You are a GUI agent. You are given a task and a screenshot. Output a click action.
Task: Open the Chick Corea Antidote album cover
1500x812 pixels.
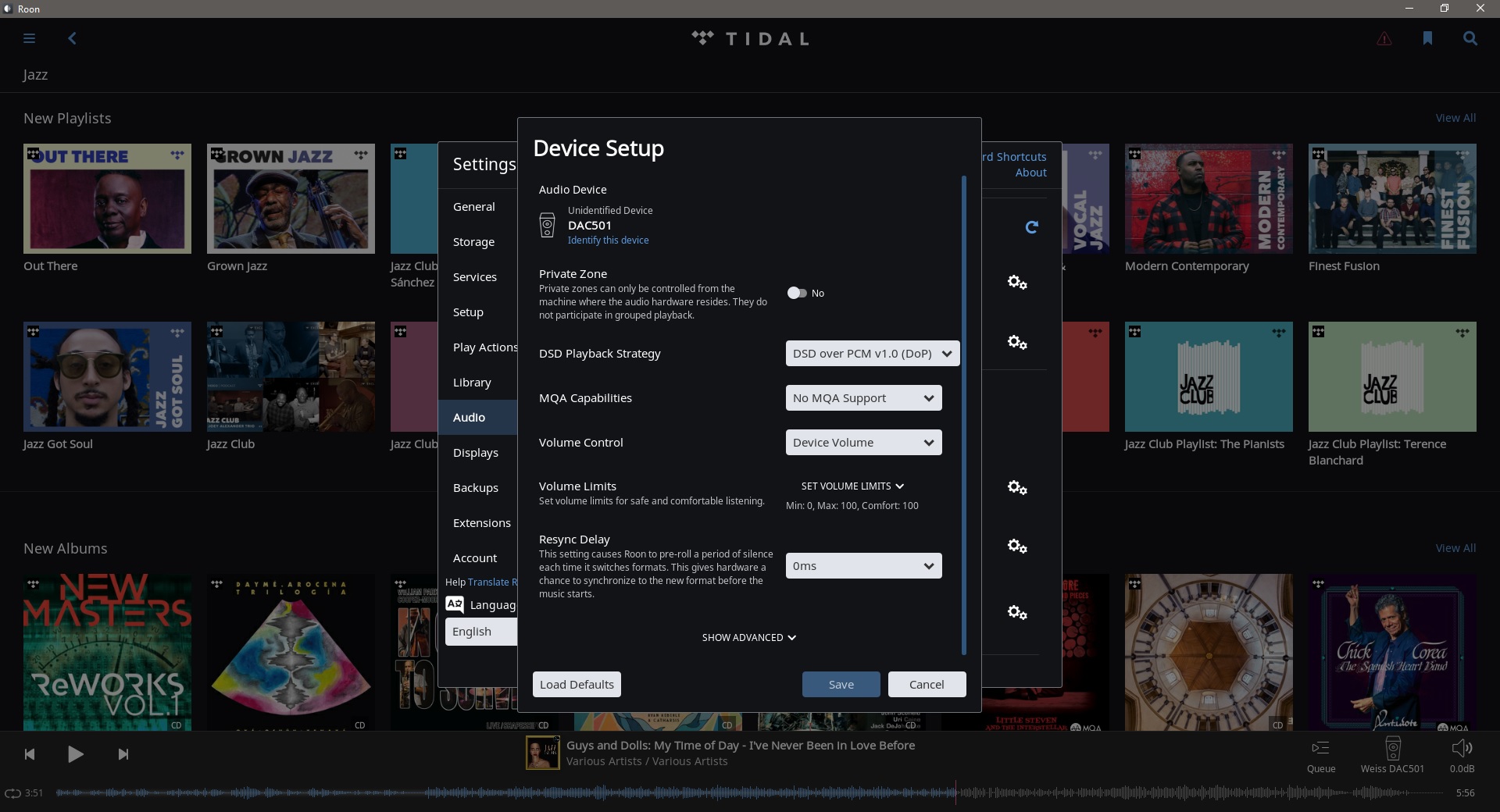coord(1392,653)
